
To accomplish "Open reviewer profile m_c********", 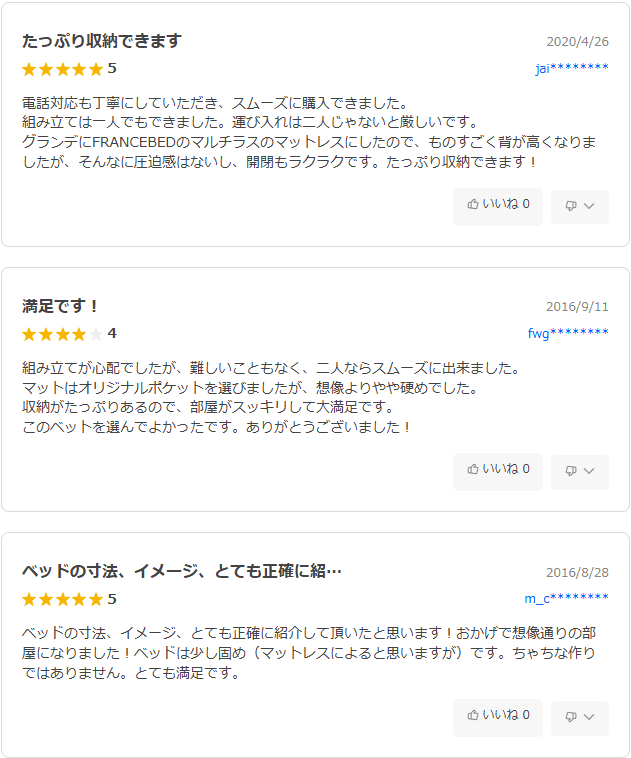I will point(566,598).
